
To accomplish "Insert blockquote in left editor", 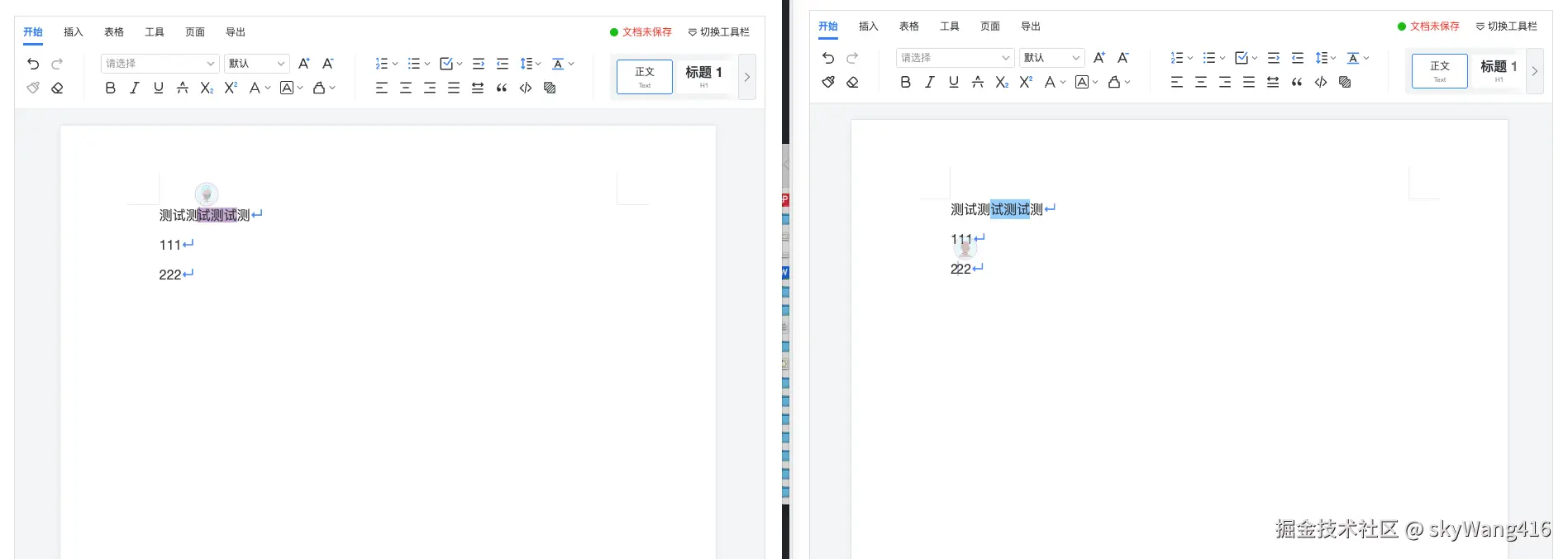I will 502,88.
